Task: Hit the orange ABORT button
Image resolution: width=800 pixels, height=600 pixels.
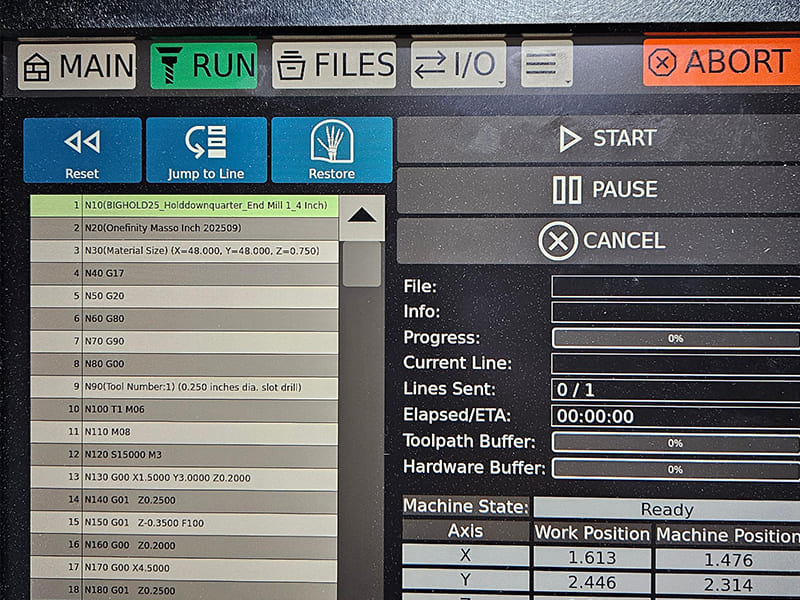Action: point(721,62)
